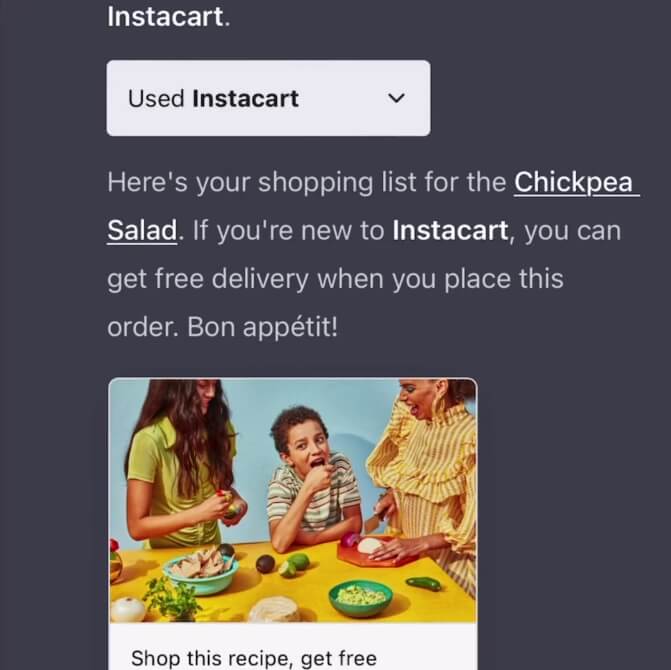Click the green bowl of guacamole

pos(360,597)
